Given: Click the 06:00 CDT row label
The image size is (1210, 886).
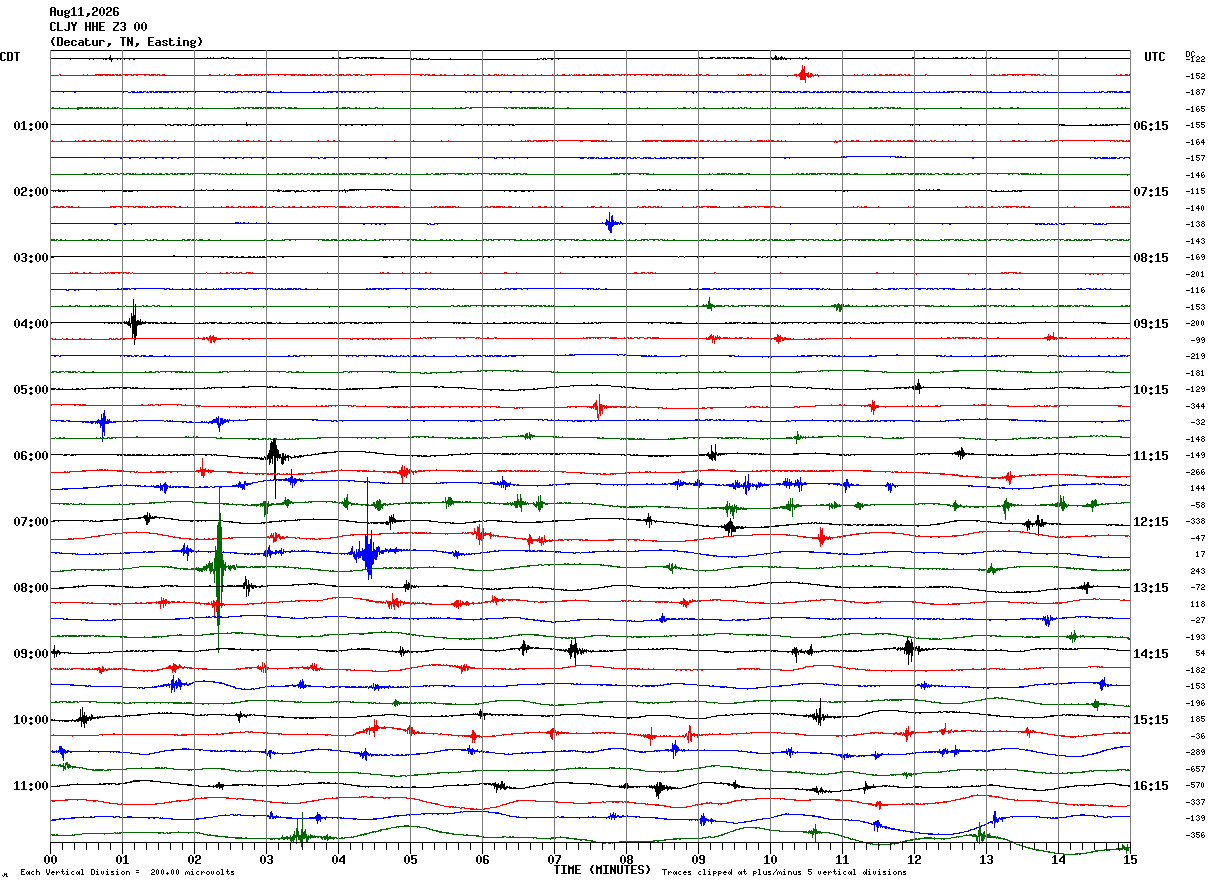Looking at the screenshot, I should click(31, 456).
